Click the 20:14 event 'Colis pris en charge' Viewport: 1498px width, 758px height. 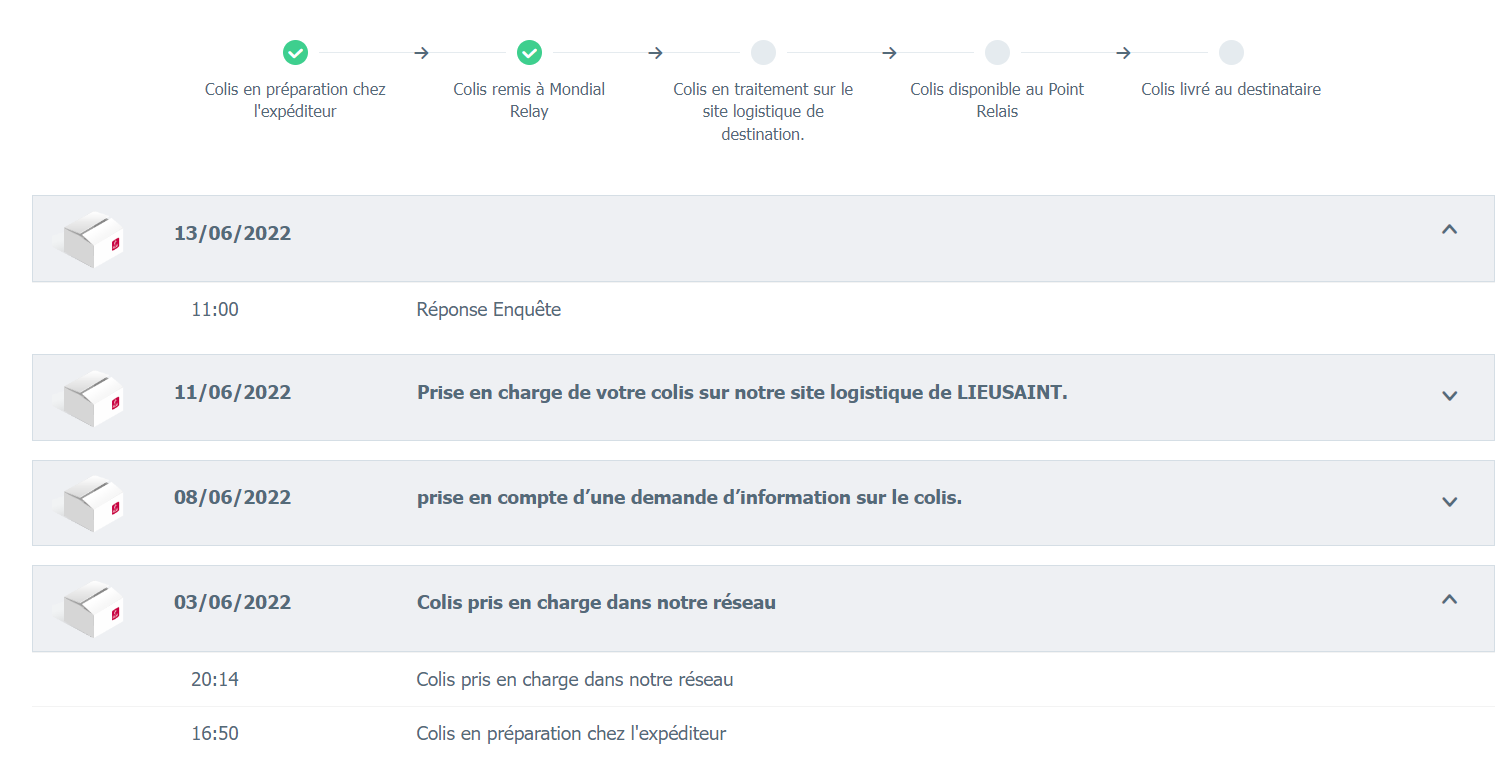[574, 680]
